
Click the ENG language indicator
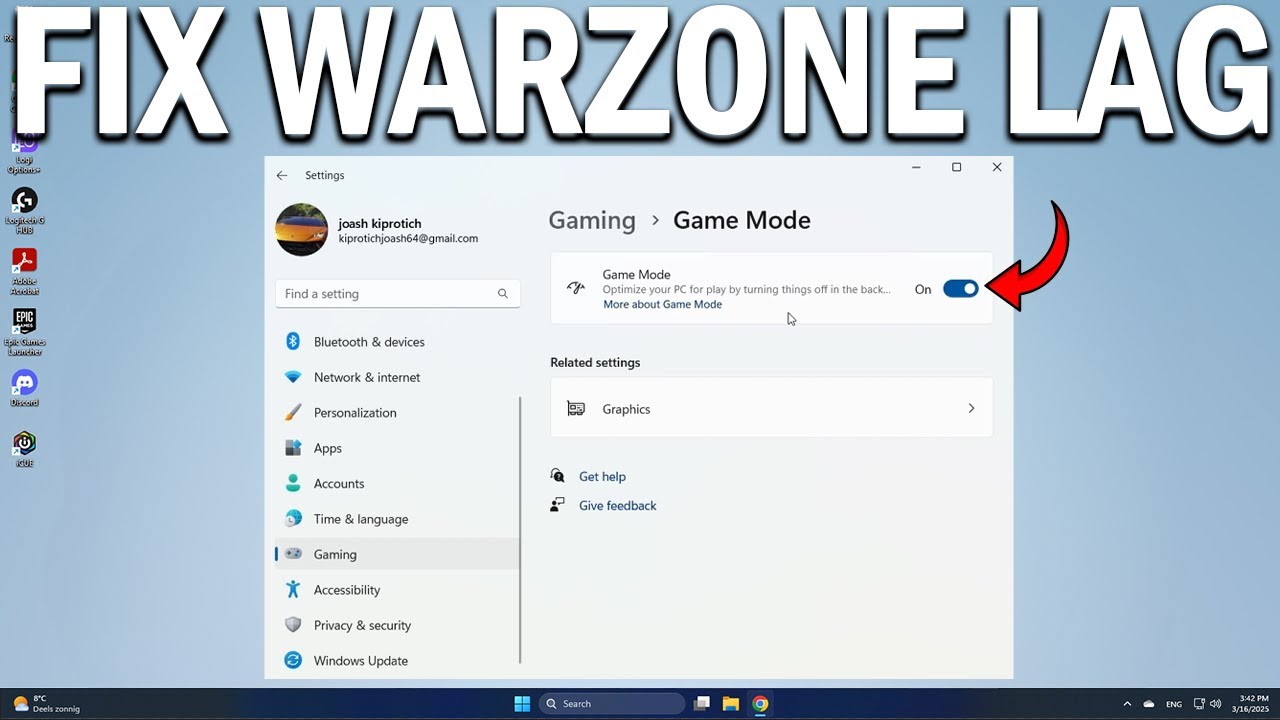point(1174,704)
